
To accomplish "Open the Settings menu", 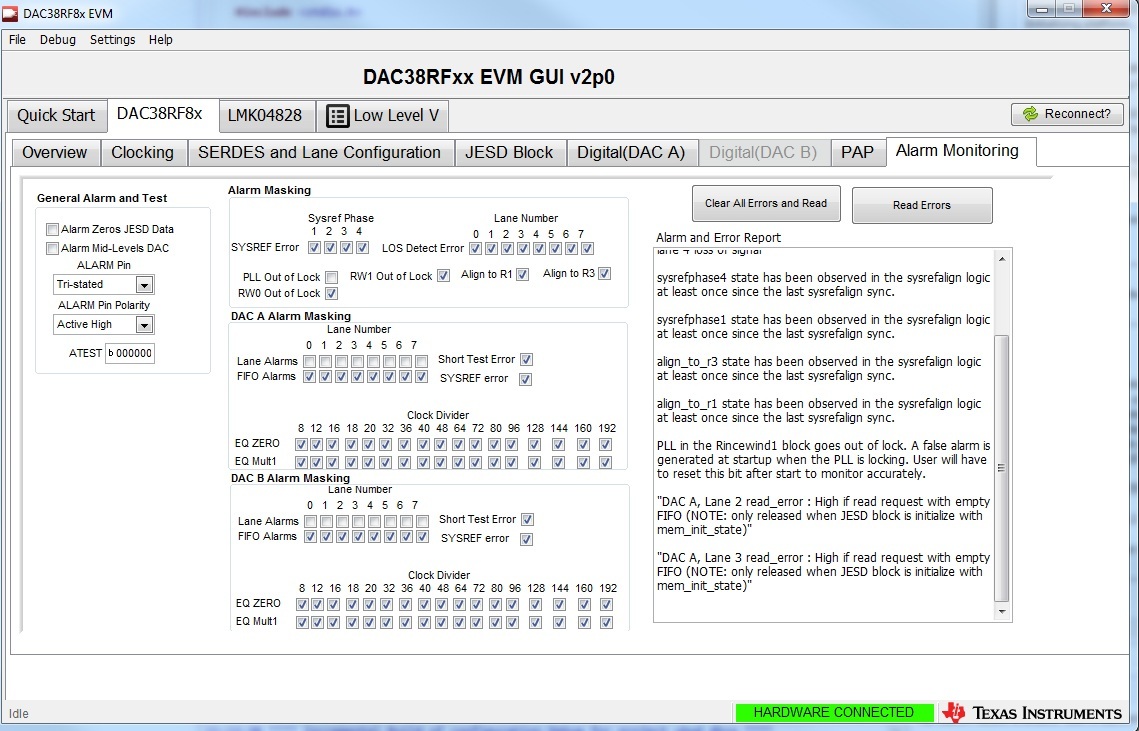I will pyautogui.click(x=113, y=39).
